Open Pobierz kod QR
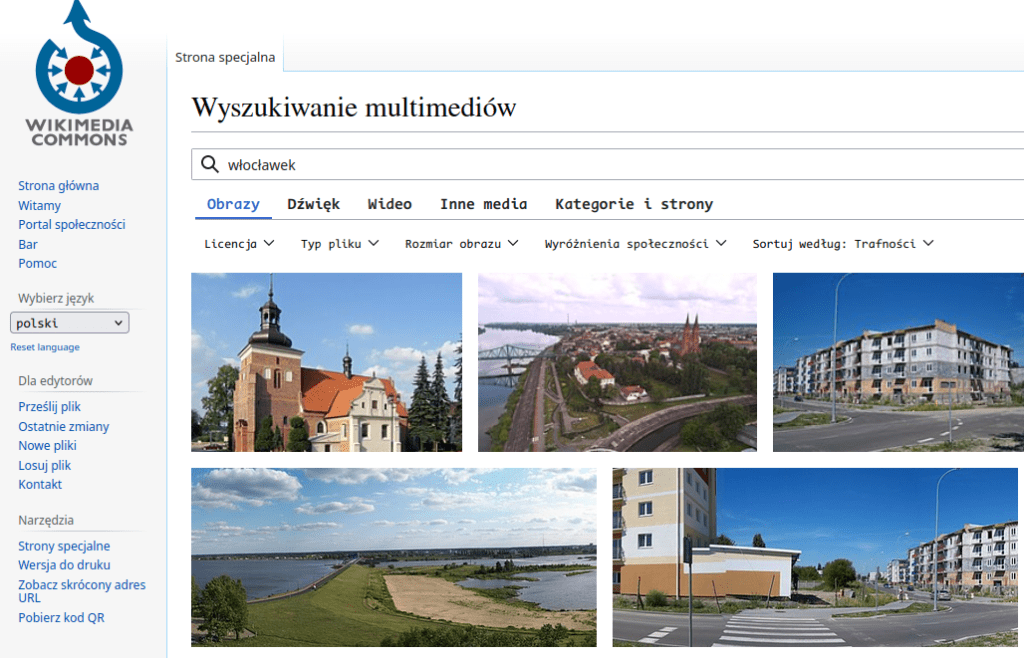 58,617
